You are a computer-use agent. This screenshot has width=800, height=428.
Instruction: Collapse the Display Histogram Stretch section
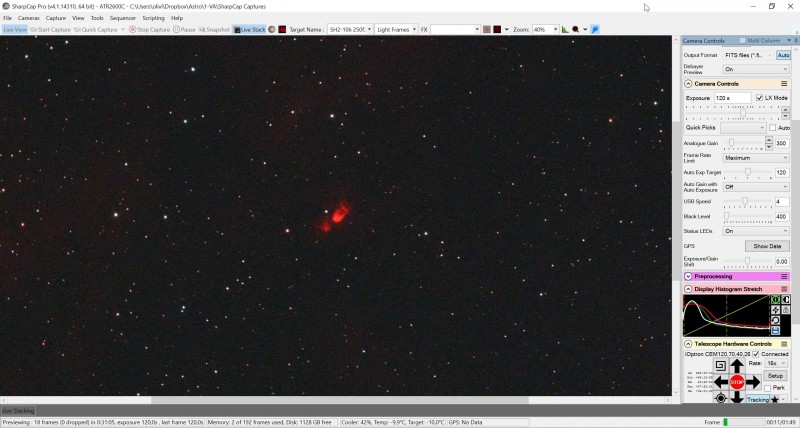(x=688, y=289)
